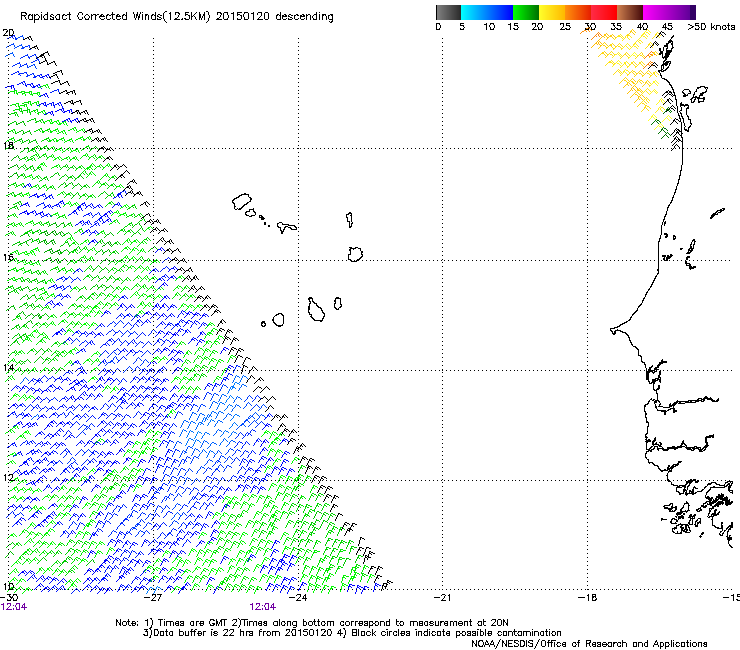Click the purple 12:04 timestamp near -24
The height and width of the screenshot is (650, 740).
click(x=262, y=607)
